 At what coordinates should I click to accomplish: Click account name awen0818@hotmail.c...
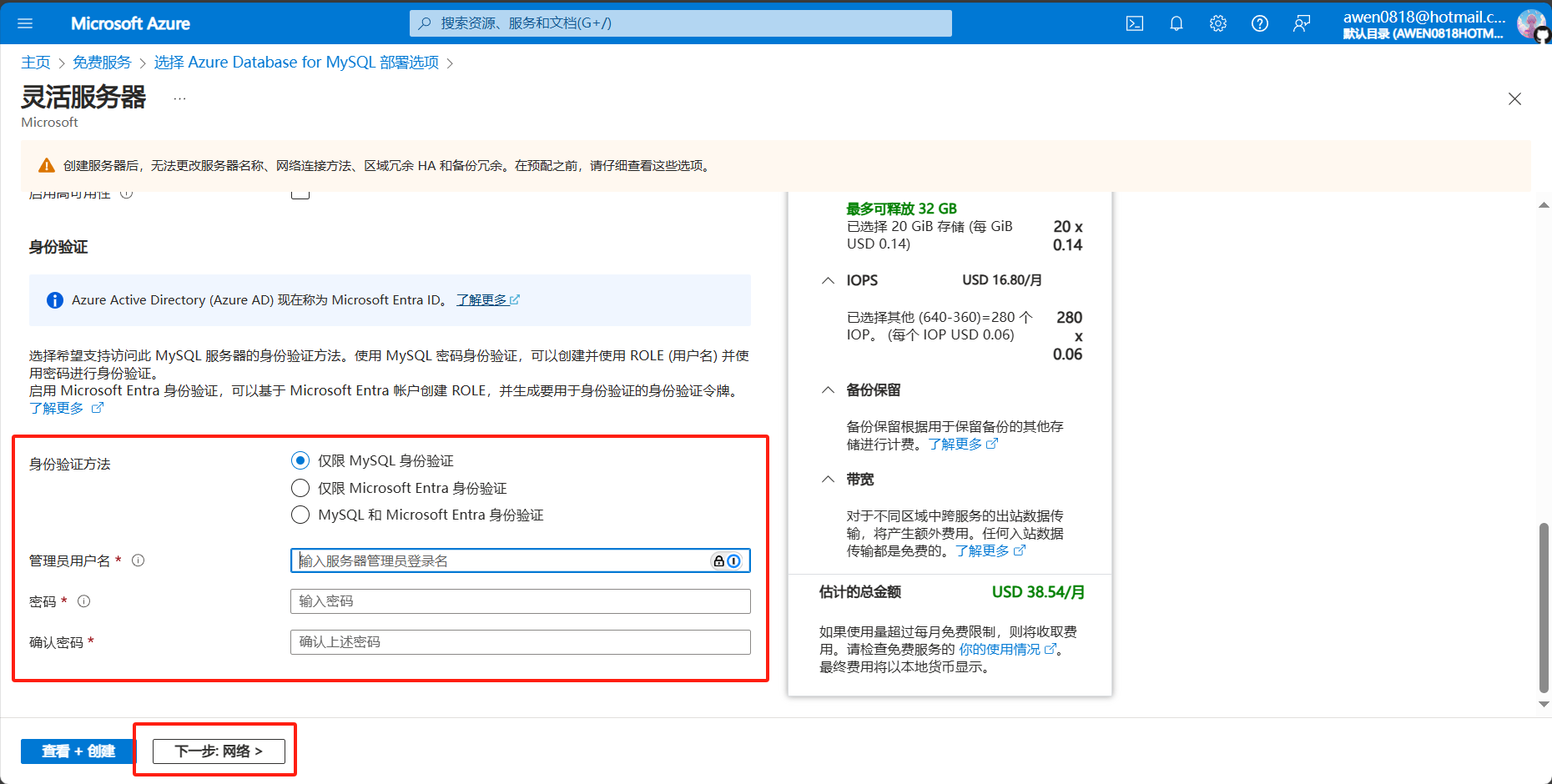click(x=1424, y=17)
